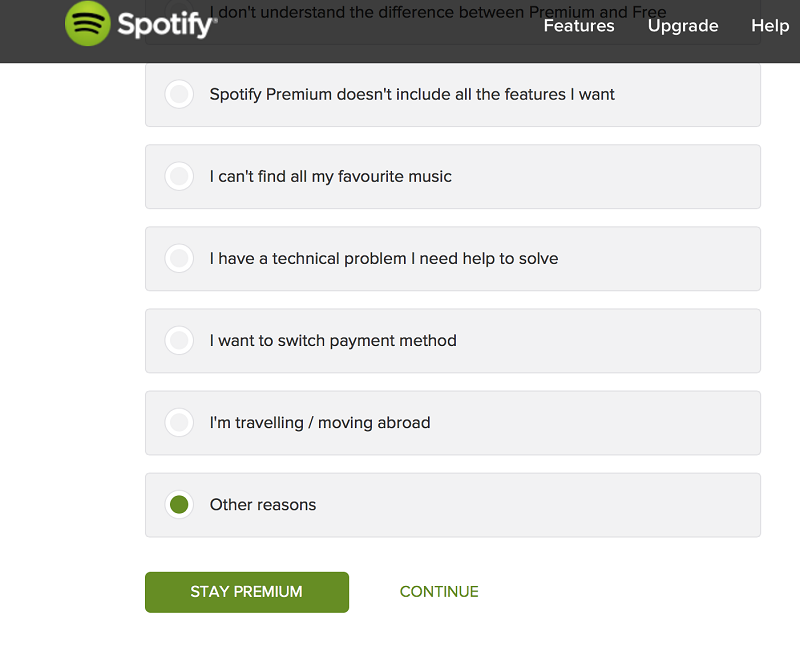Open the Help menu item
Viewport: 800px width, 651px height.
(x=770, y=26)
